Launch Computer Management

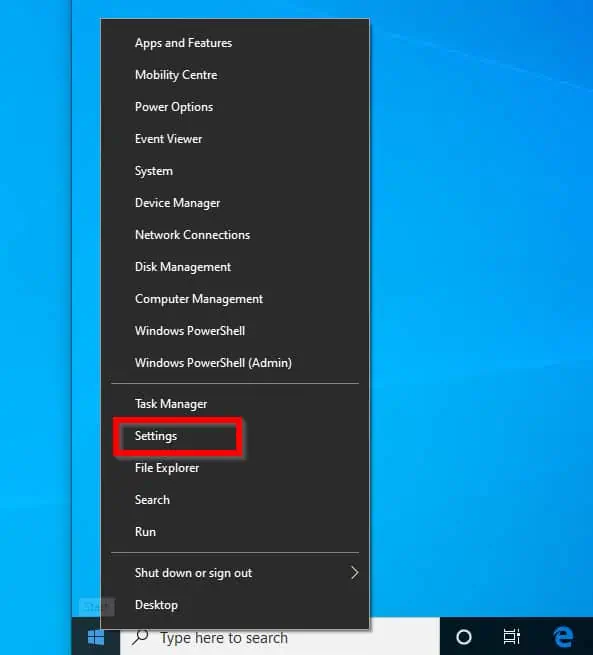click(235, 299)
